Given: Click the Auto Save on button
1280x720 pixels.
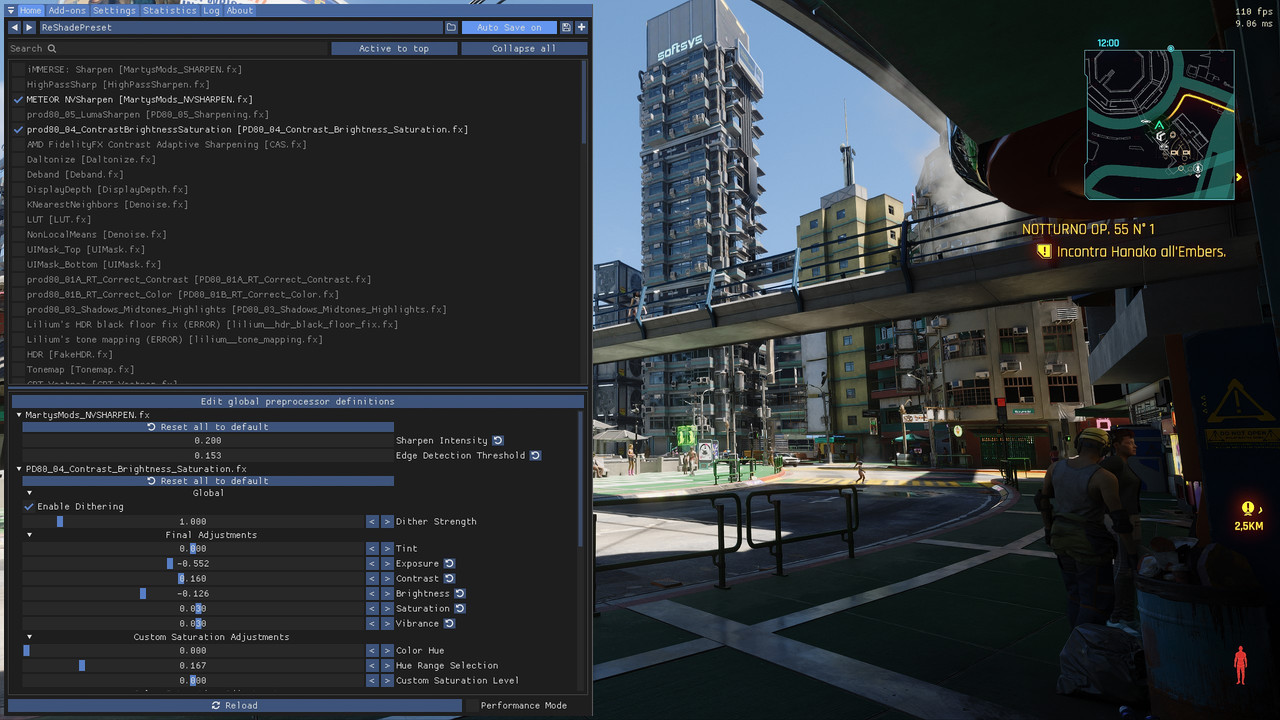Looking at the screenshot, I should 509,28.
